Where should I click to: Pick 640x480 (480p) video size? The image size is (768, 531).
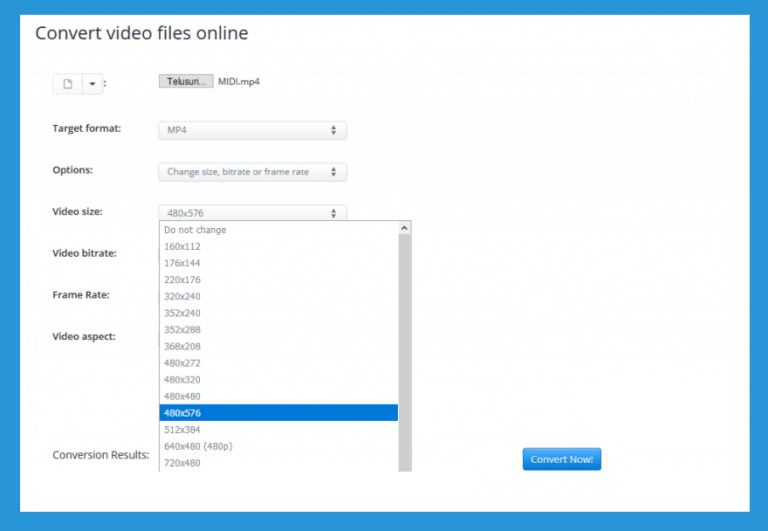point(279,446)
